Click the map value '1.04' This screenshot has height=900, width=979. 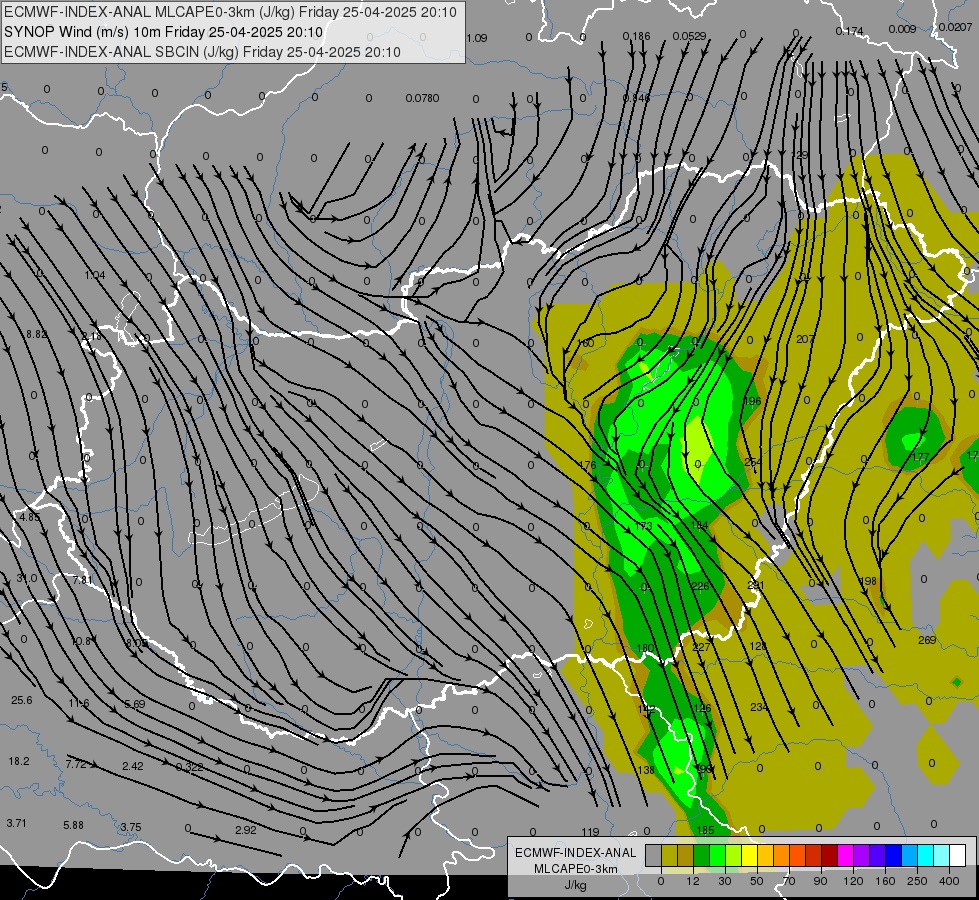95,275
